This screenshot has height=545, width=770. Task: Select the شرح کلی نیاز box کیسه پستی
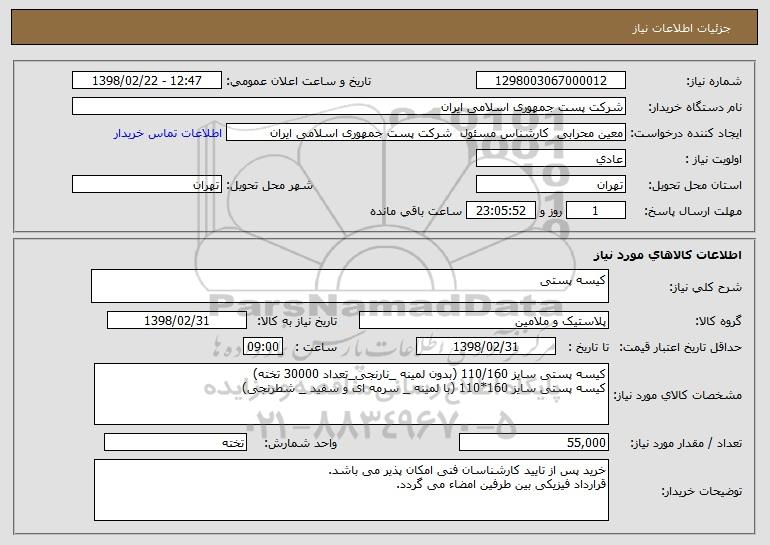(x=350, y=286)
